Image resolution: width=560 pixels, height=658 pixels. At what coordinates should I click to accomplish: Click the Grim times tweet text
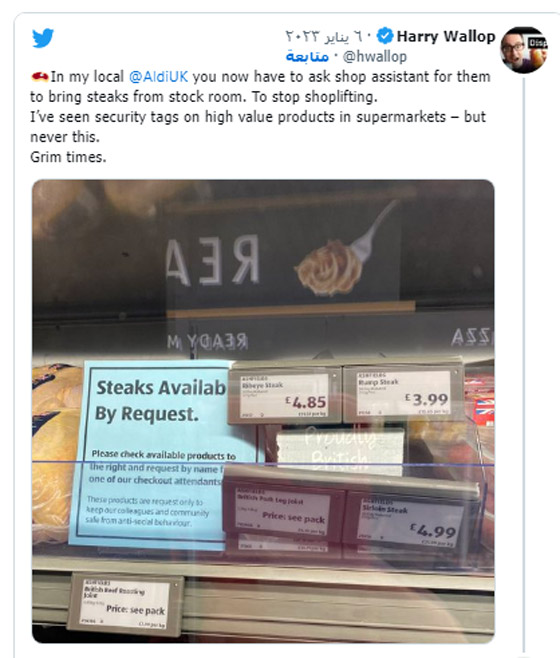coord(68,157)
